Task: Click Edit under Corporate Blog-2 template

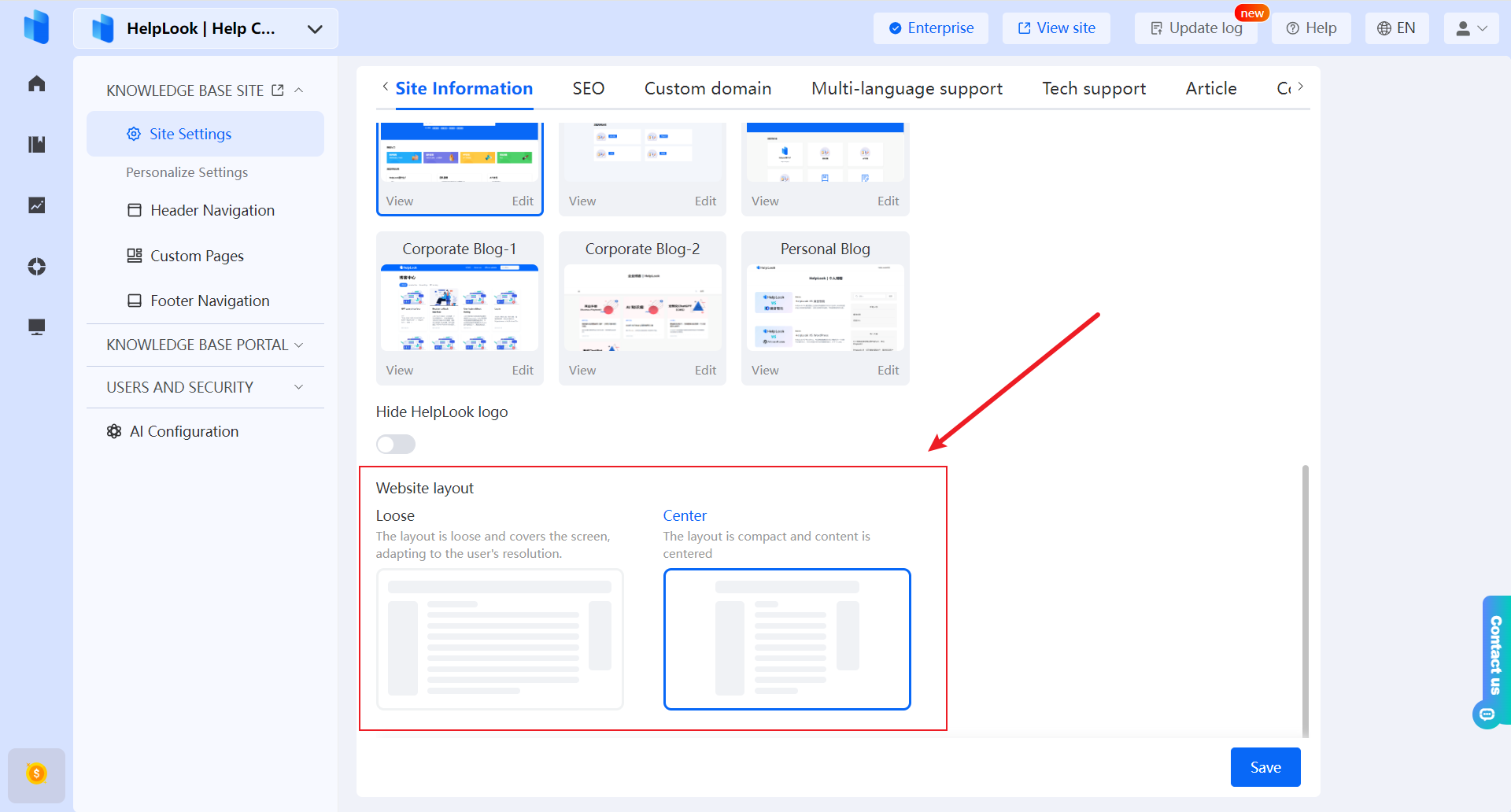Action: tap(705, 370)
